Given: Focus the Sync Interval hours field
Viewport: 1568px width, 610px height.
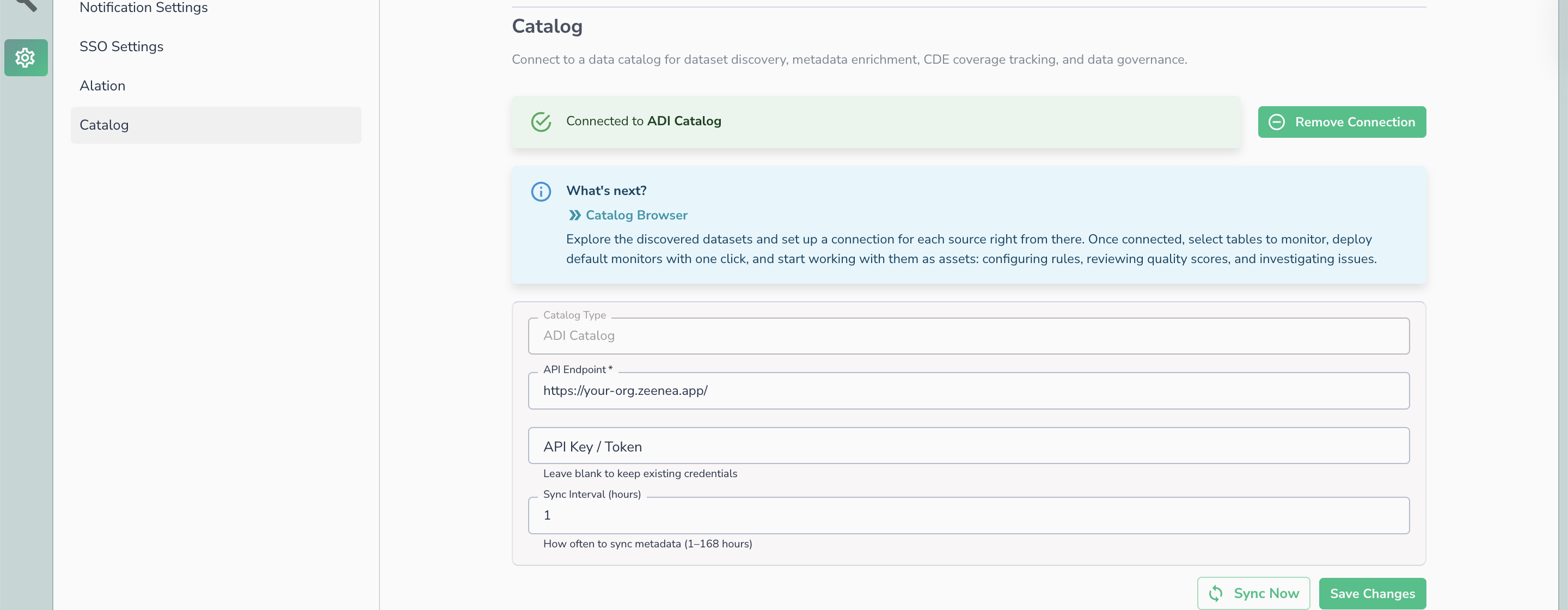Looking at the screenshot, I should pos(968,516).
